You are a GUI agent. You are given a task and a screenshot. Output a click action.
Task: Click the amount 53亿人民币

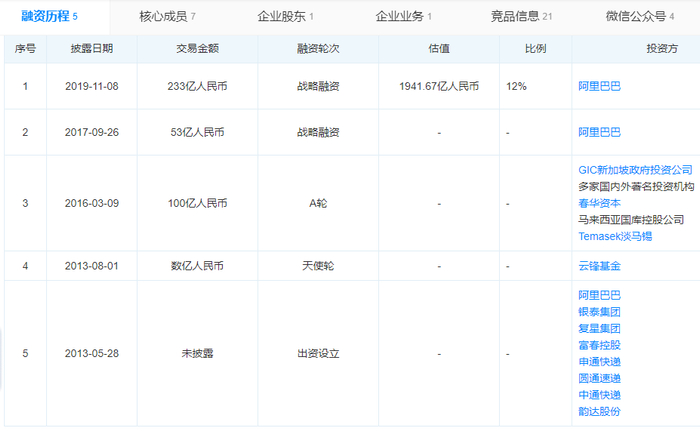click(197, 132)
